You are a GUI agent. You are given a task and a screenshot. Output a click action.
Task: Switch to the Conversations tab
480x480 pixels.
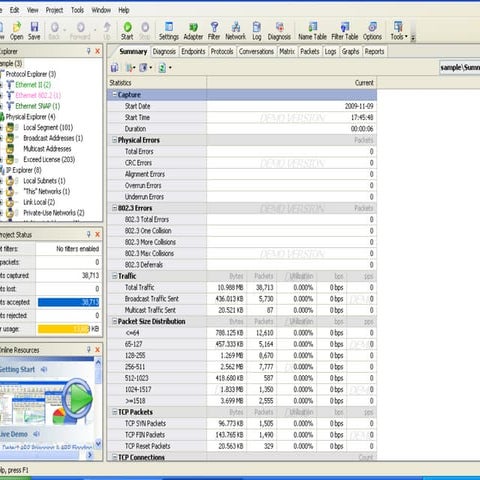256,51
